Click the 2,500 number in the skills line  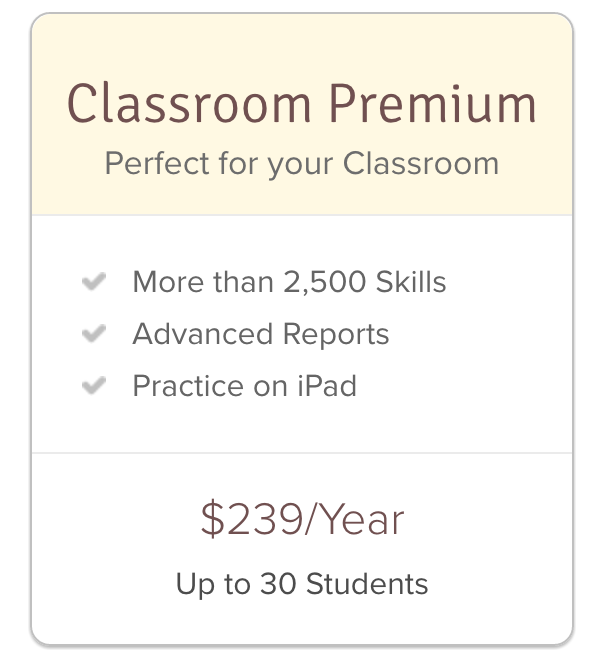[325, 282]
